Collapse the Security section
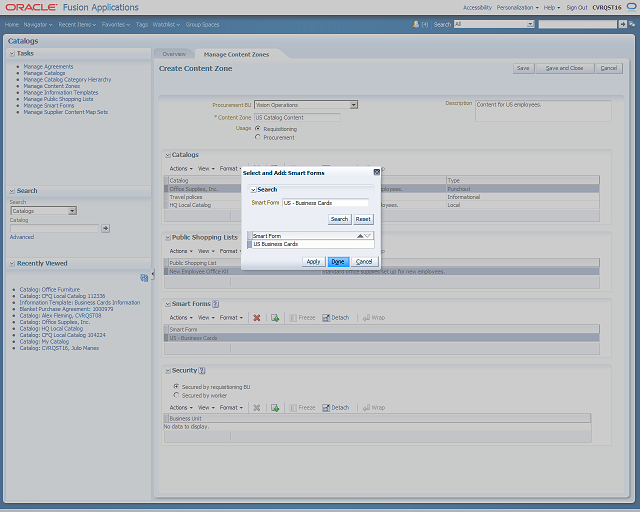This screenshot has height=512, width=640. point(168,371)
